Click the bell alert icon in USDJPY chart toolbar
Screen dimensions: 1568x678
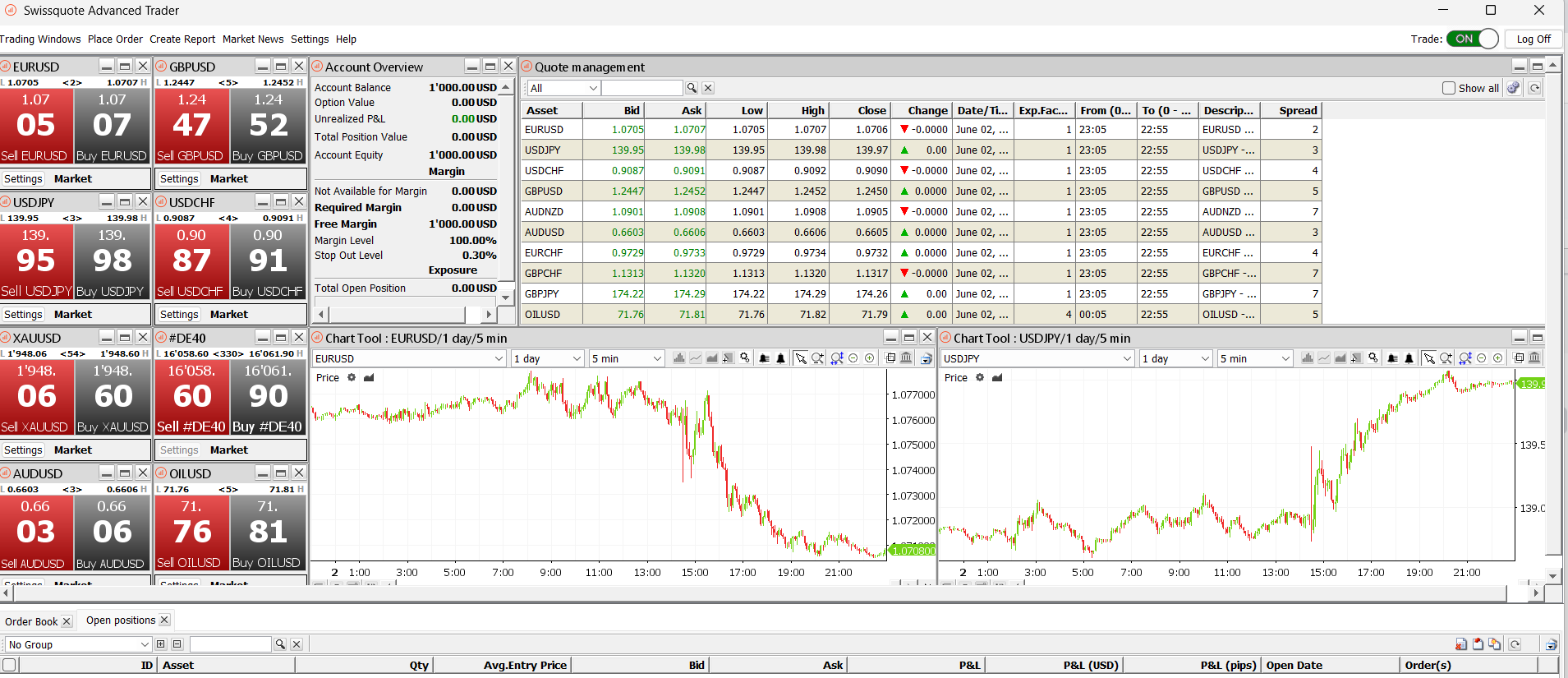coord(1409,358)
